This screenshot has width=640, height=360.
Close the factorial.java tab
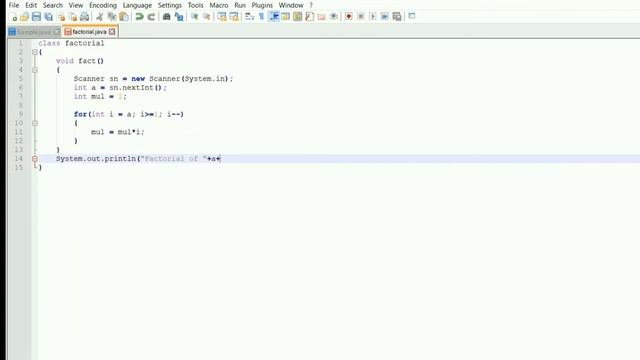click(112, 32)
